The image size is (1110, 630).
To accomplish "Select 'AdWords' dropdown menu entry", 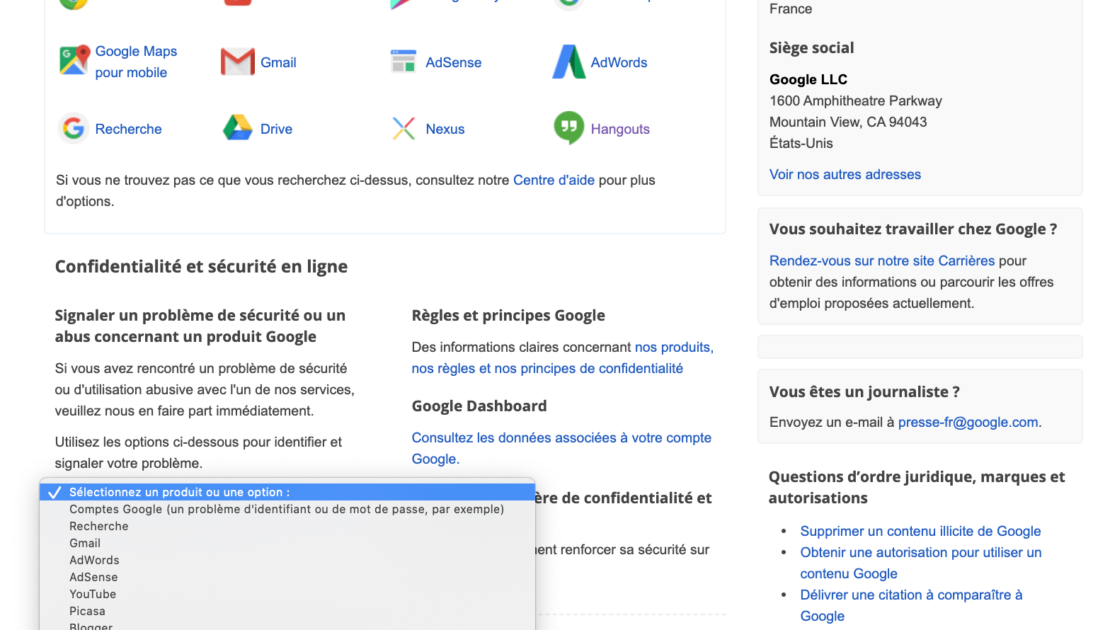I will tap(94, 560).
